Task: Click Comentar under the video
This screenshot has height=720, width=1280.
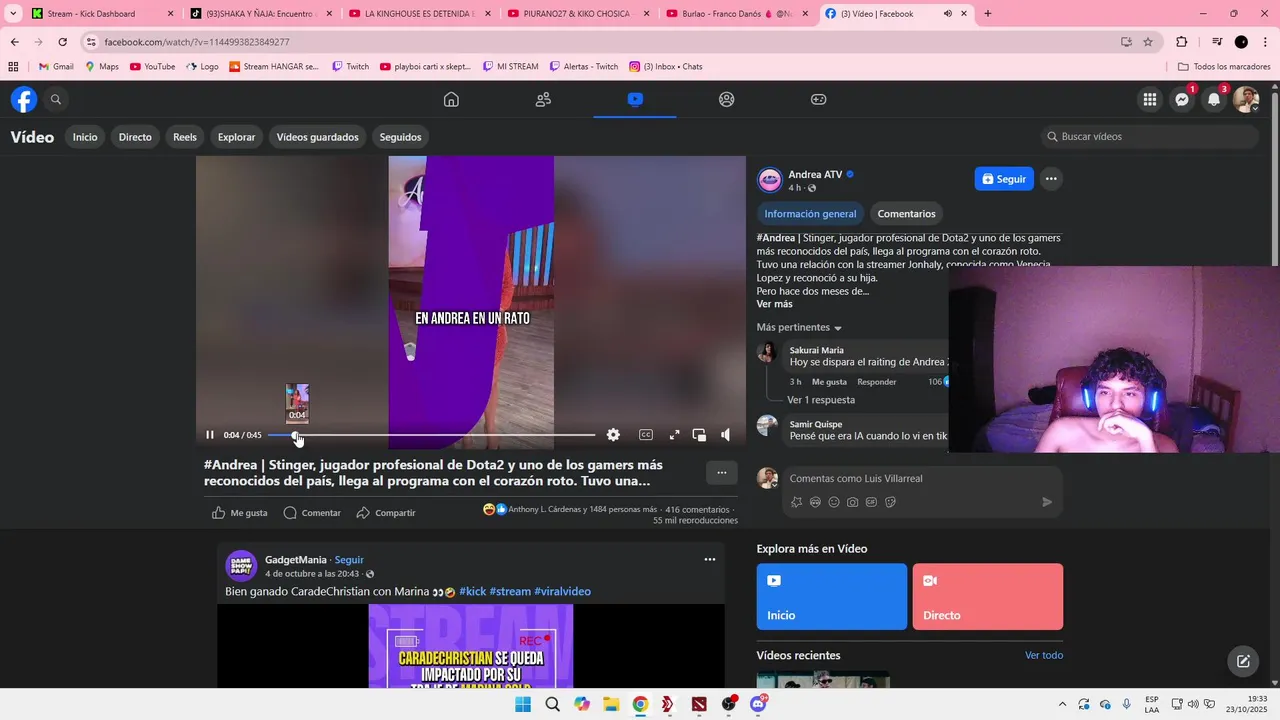Action: point(312,513)
